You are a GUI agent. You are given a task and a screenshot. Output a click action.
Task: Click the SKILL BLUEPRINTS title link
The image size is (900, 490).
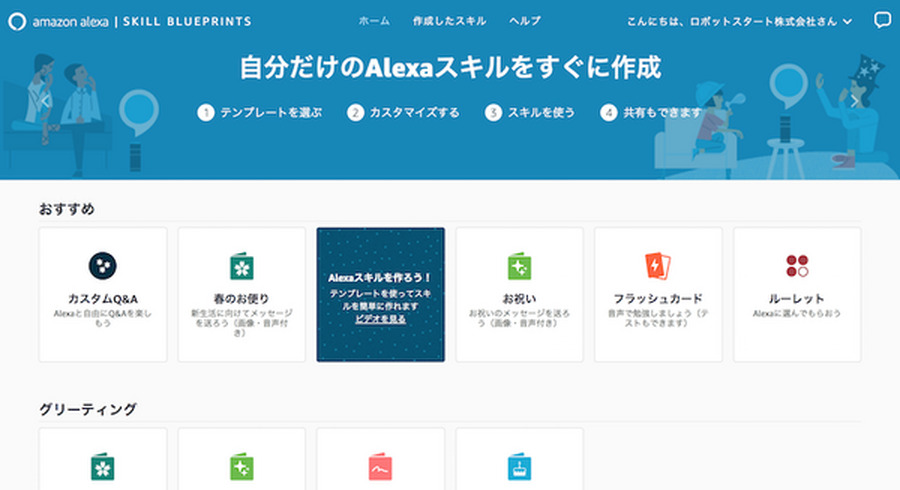[187, 21]
